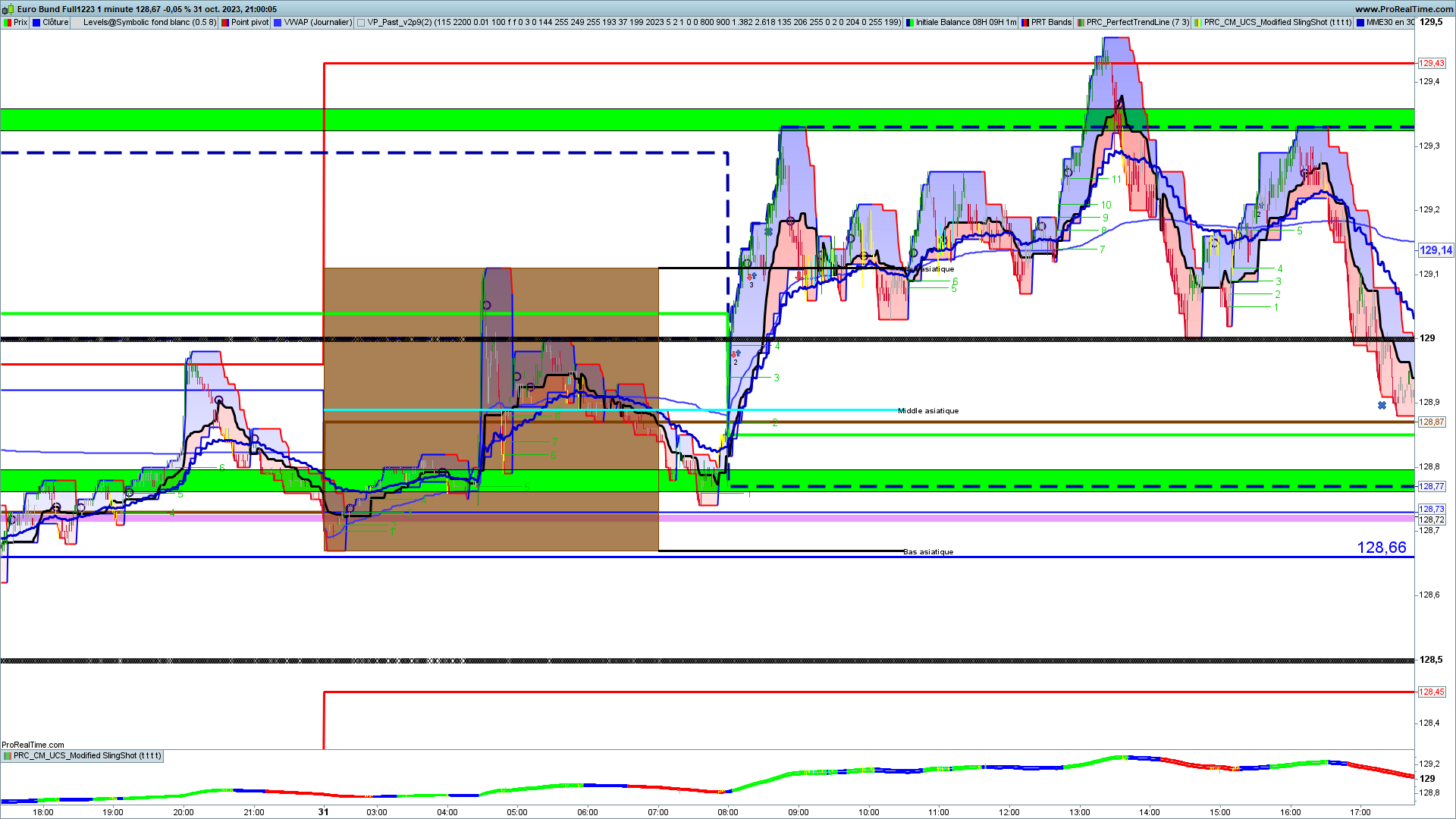Click the Initiale Balance indicator icon

[910, 23]
